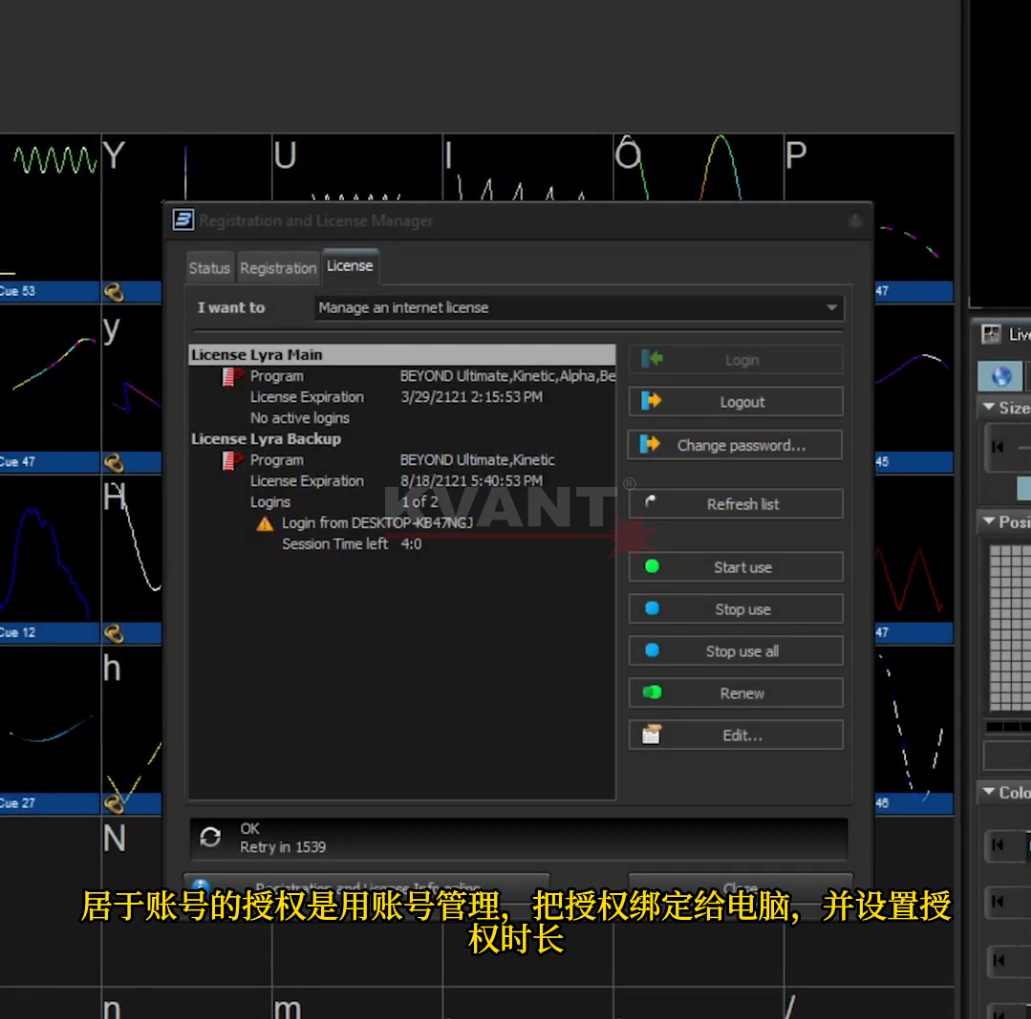Viewport: 1031px width, 1019px height.
Task: Select the "No active logins" row
Action: [299, 418]
